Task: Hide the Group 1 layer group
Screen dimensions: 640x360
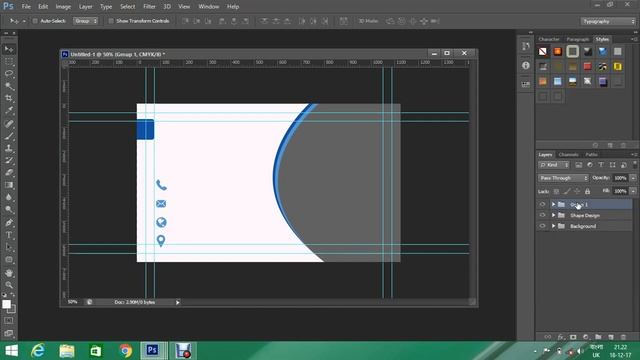Action: (x=542, y=204)
